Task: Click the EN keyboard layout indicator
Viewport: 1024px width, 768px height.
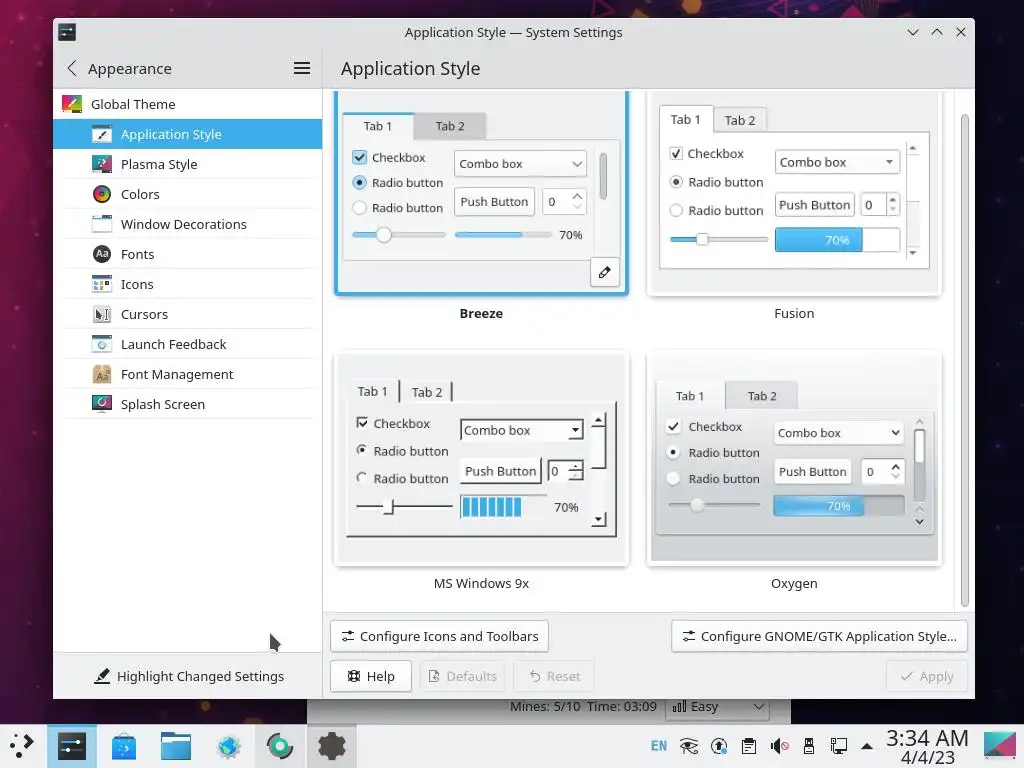Action: 659,746
